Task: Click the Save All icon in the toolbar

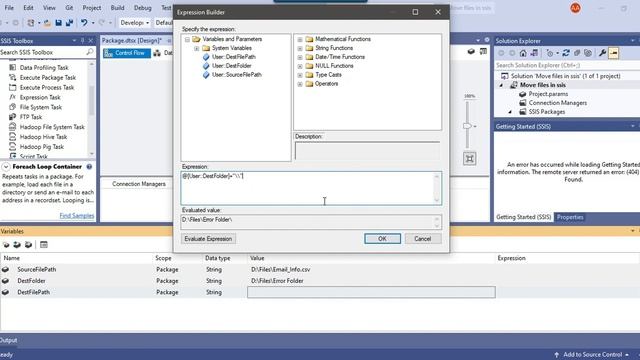Action: 69,23
